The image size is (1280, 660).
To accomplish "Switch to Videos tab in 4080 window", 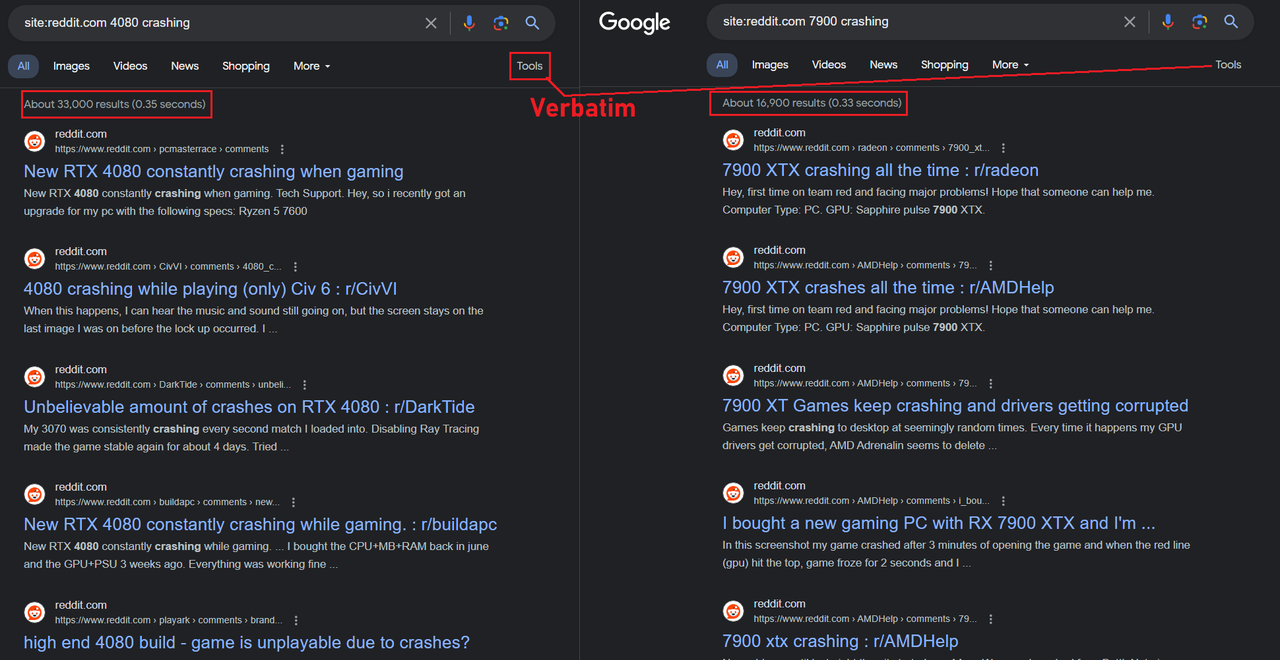I will pos(130,66).
